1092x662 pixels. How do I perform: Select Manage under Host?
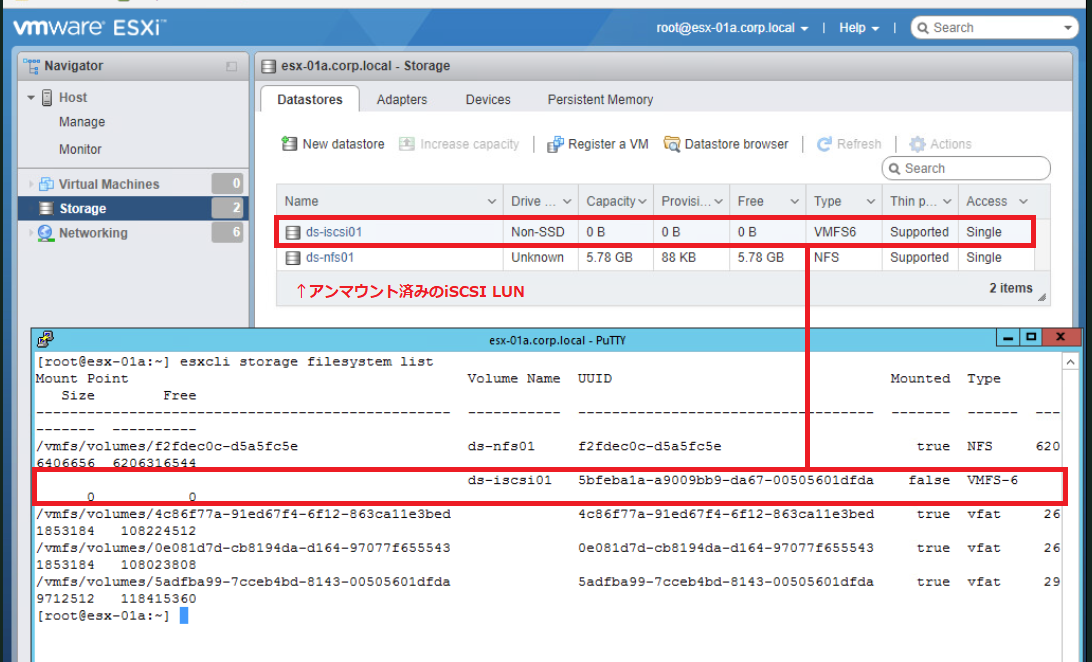click(82, 122)
